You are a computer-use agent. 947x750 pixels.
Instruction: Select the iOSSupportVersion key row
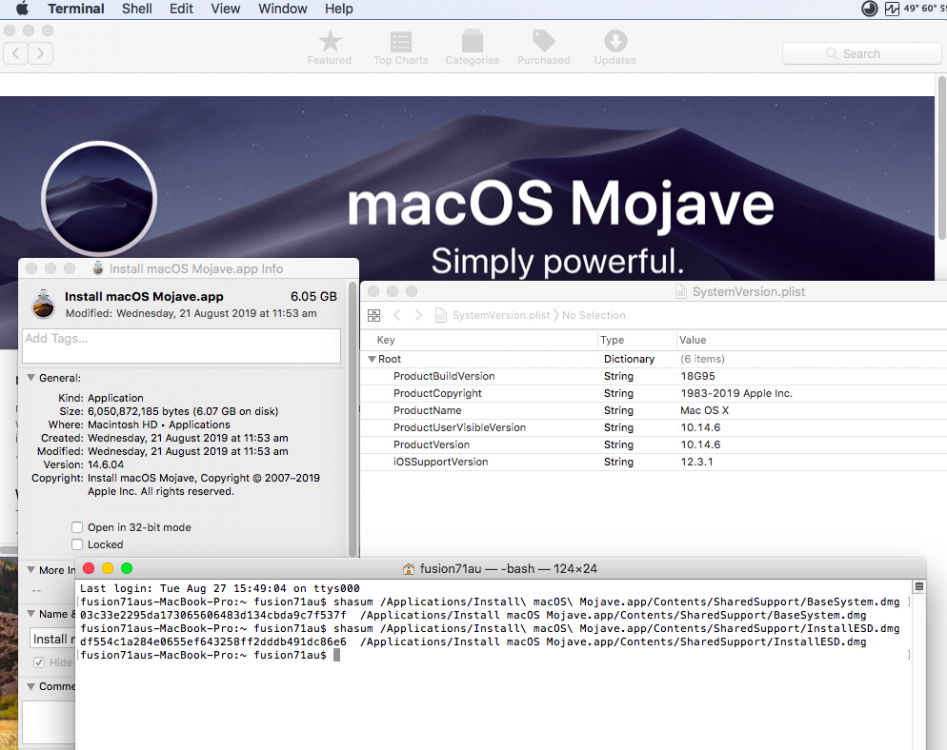(653, 462)
